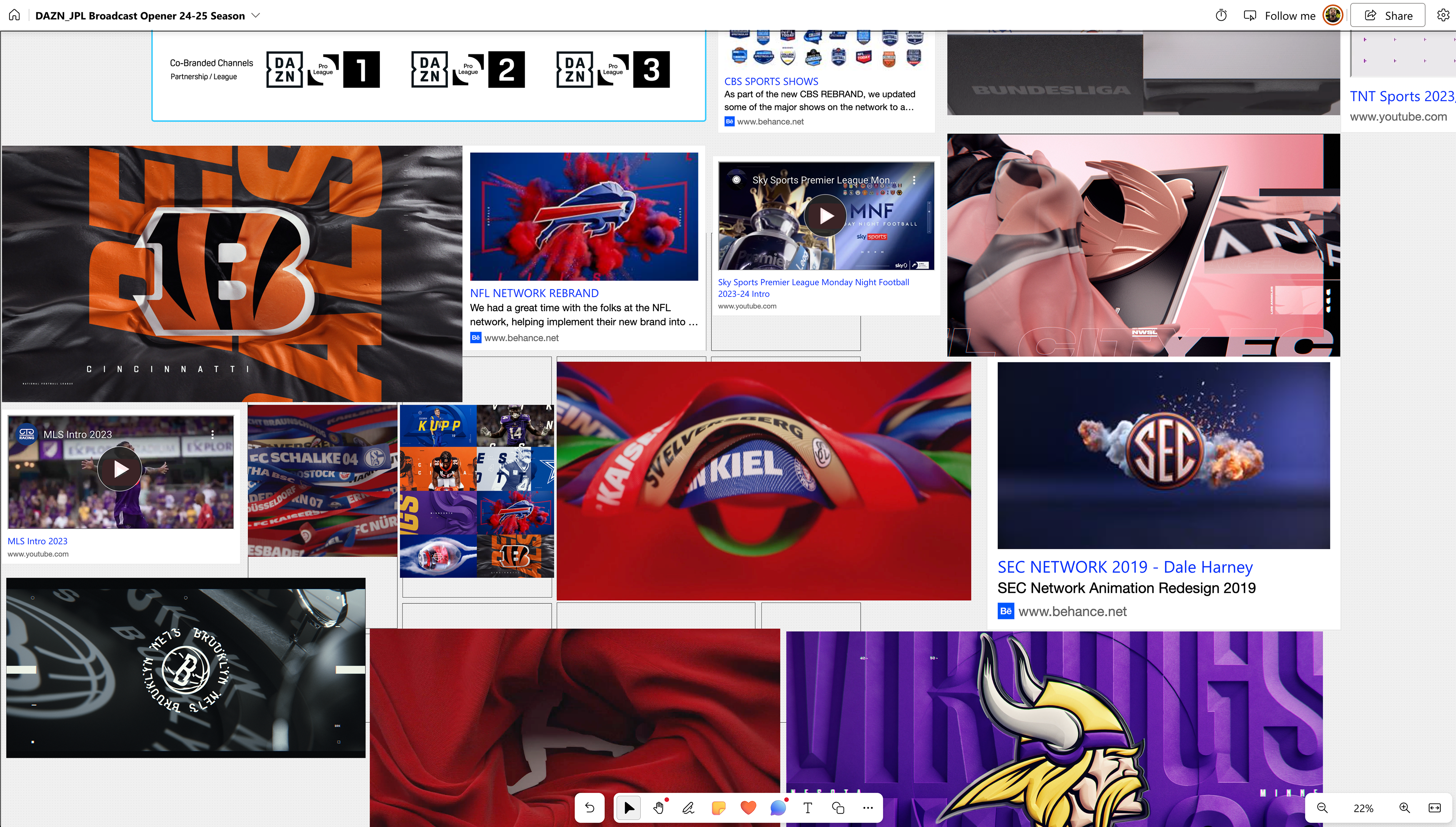Select the Co-Branded Channels label text
Image resolution: width=1456 pixels, height=827 pixels.
tap(211, 63)
